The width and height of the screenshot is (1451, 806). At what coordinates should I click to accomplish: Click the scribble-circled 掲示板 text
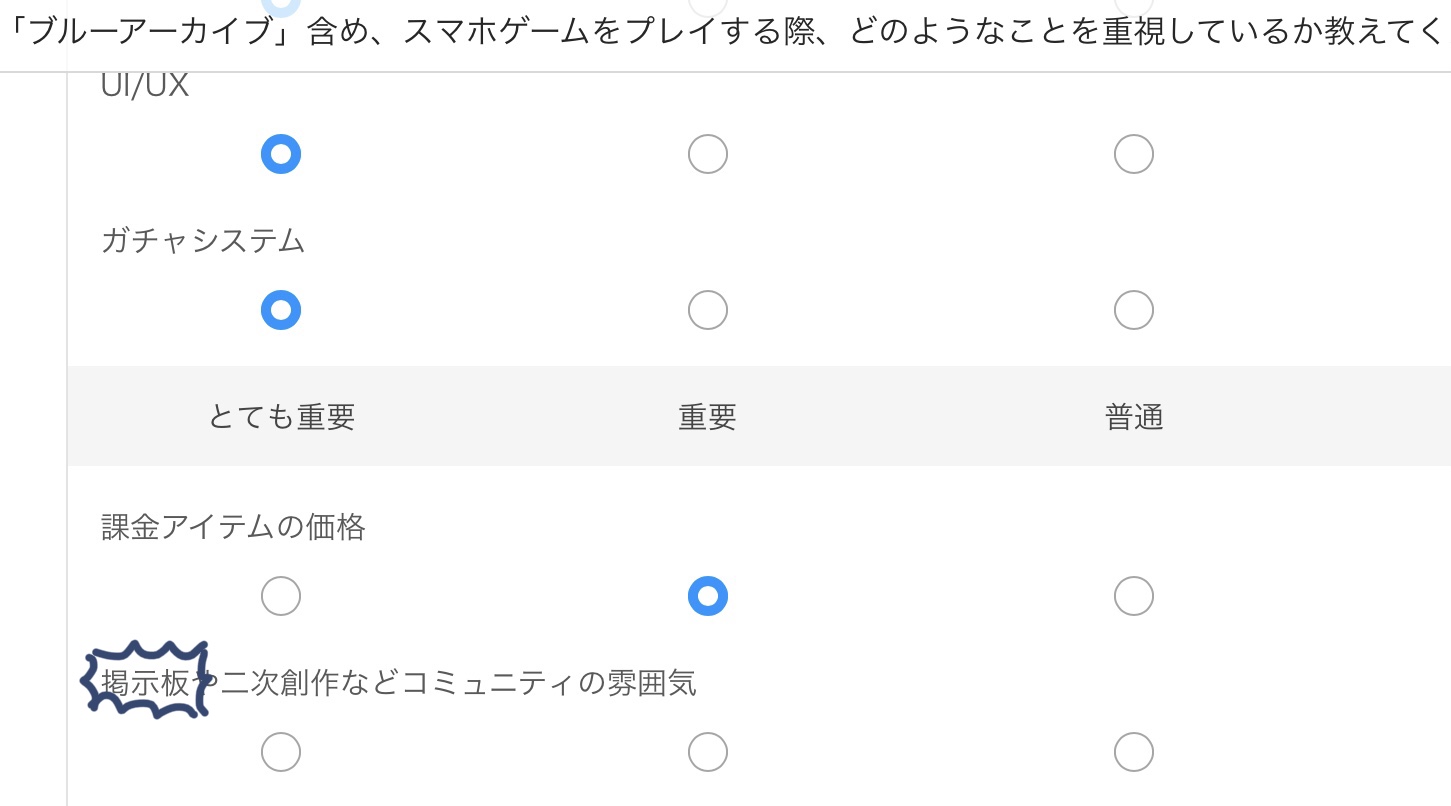click(x=146, y=683)
